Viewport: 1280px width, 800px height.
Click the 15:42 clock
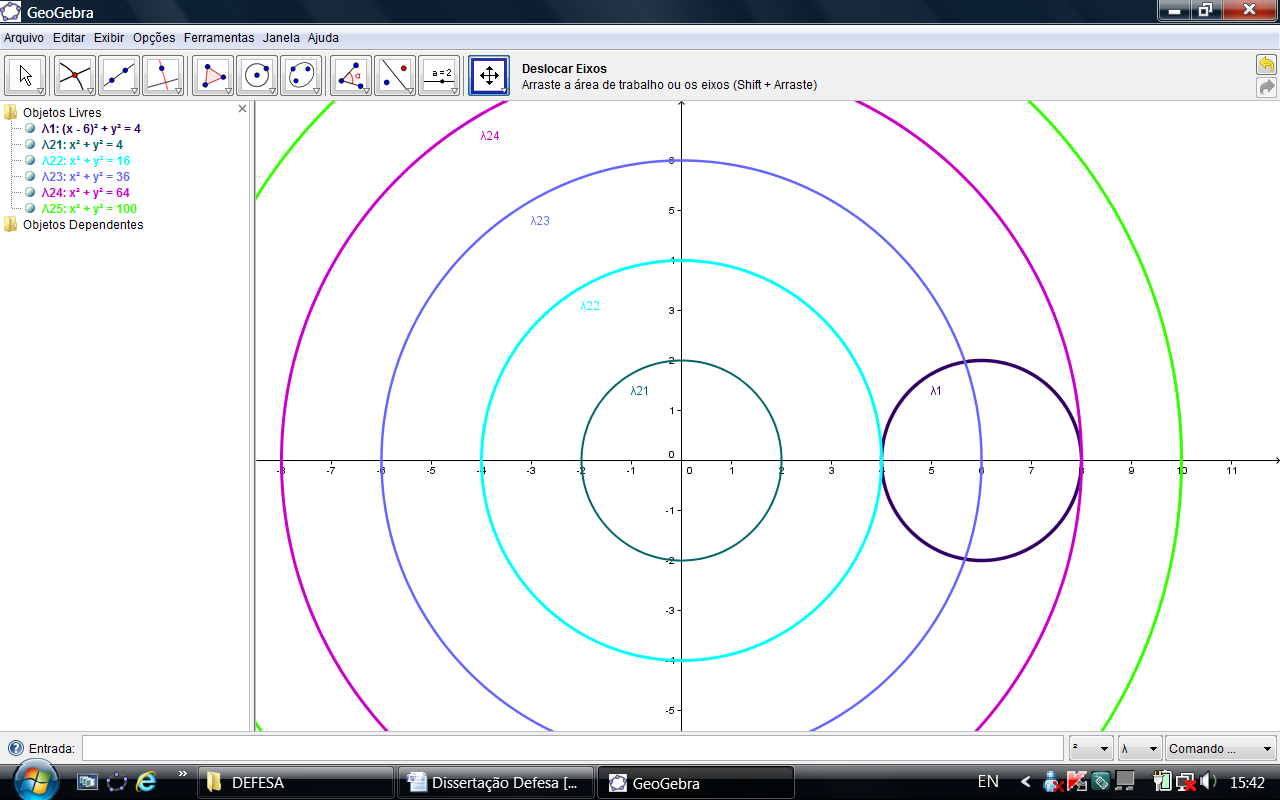[1247, 782]
